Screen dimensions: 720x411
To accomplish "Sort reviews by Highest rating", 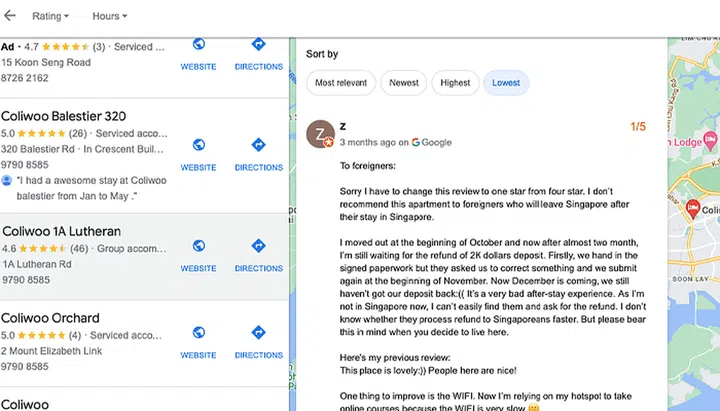I will (x=455, y=83).
